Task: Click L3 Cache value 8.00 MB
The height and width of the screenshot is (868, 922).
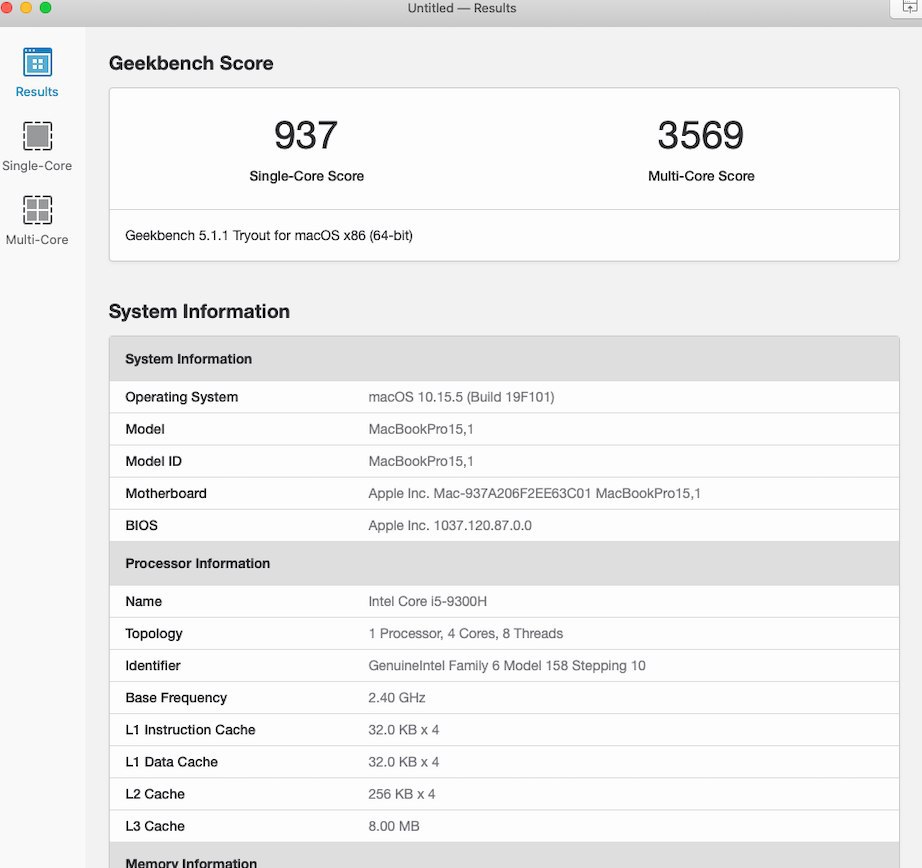Action: pos(394,826)
